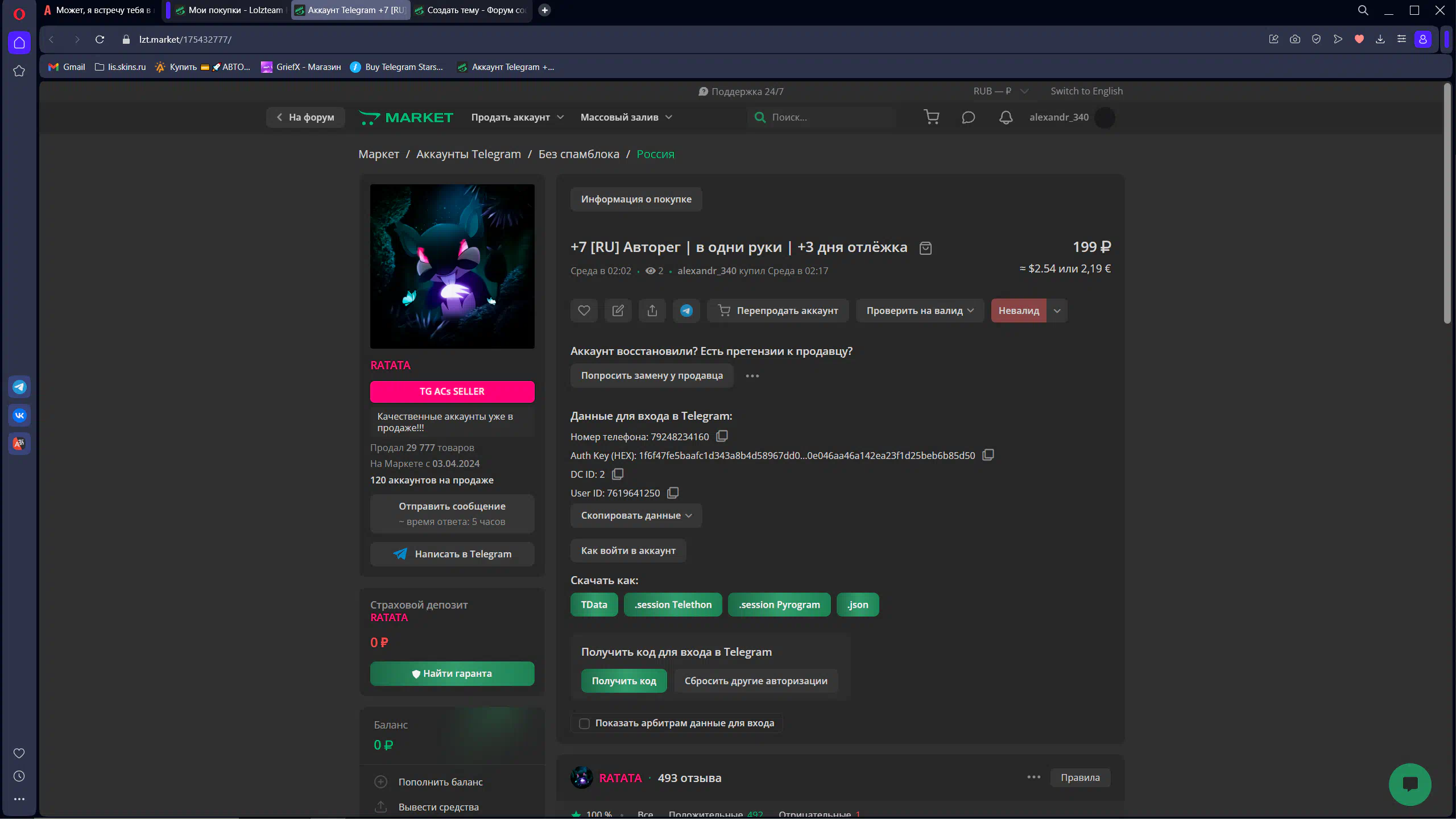Download '.session Telethon' file
The width and height of the screenshot is (1456, 819).
pos(673,605)
